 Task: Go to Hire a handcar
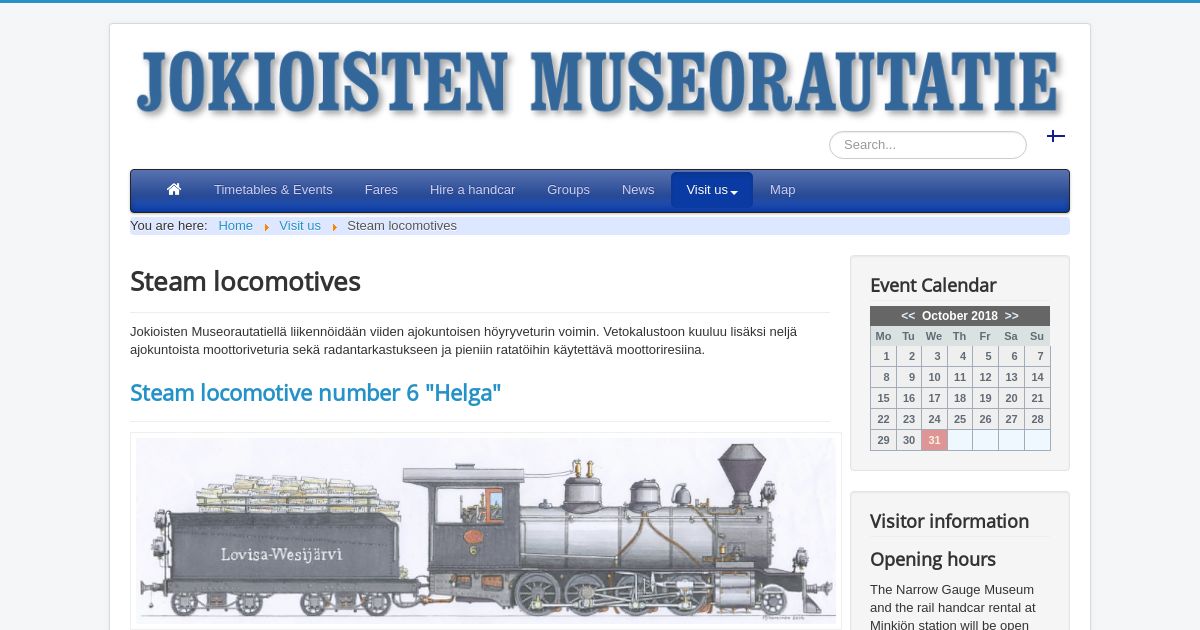(x=472, y=190)
